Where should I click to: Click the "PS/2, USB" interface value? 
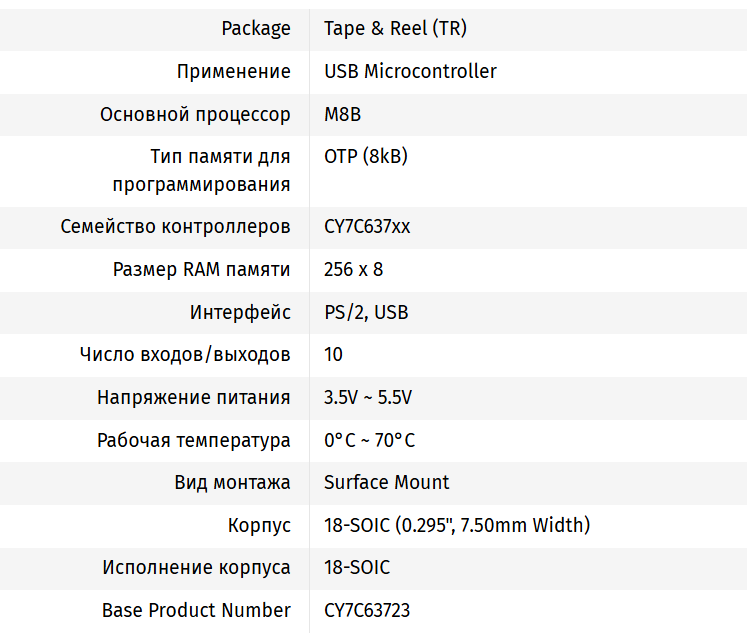[x=366, y=313]
